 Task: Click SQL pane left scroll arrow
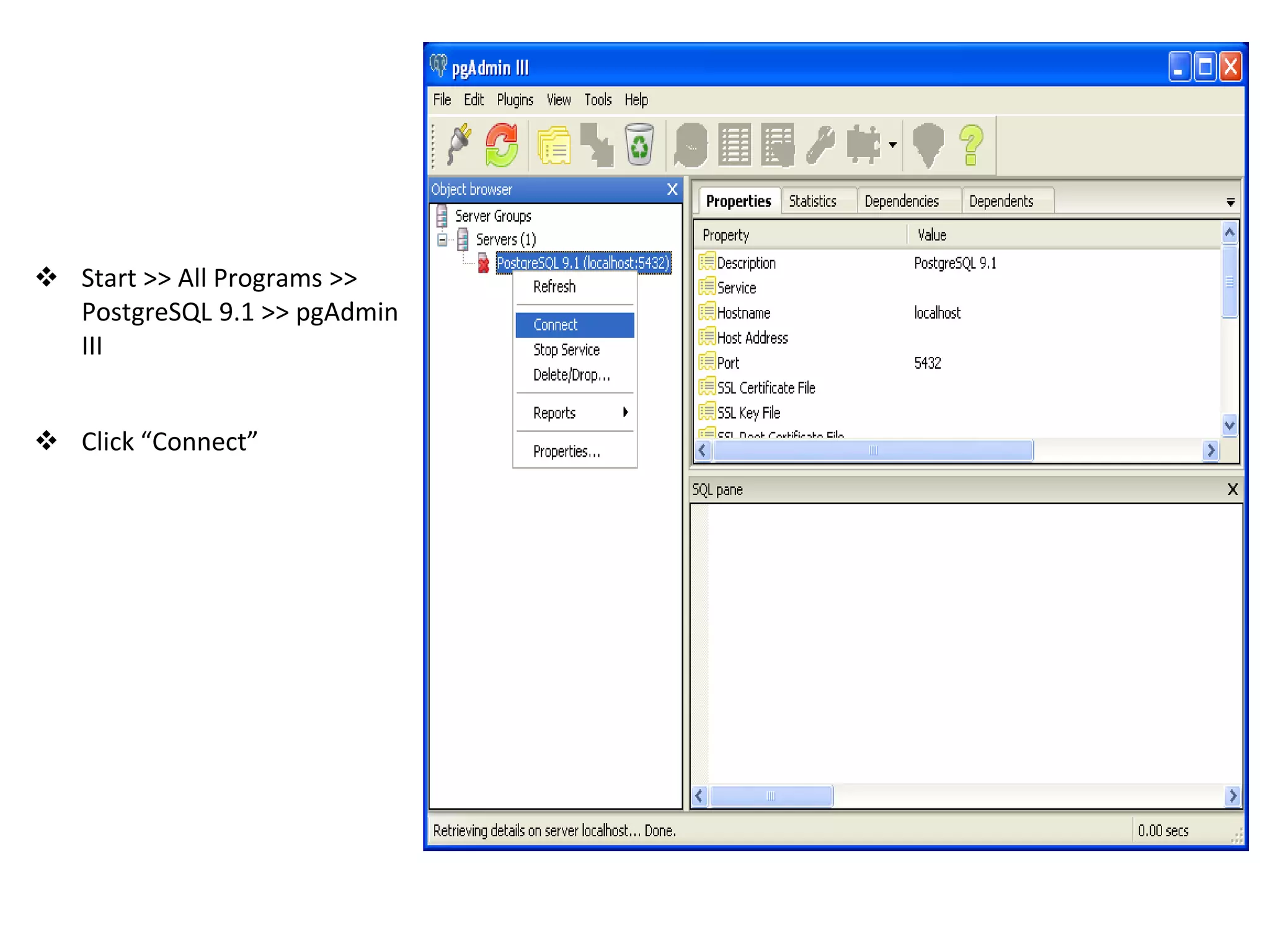(699, 796)
